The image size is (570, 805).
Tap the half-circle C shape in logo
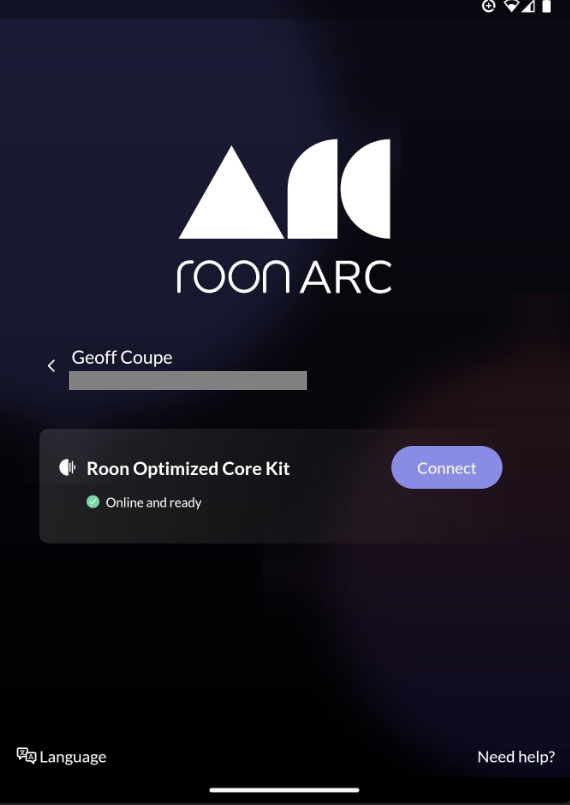point(365,188)
